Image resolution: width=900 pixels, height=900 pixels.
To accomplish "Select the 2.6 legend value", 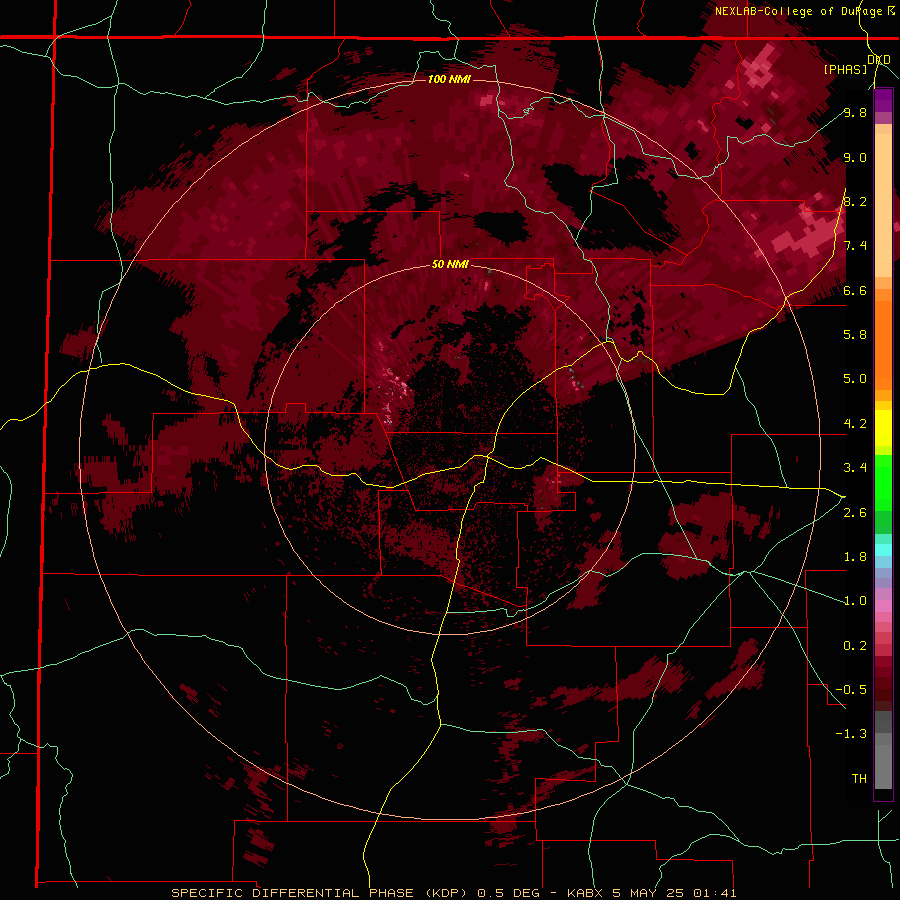I will tap(855, 513).
